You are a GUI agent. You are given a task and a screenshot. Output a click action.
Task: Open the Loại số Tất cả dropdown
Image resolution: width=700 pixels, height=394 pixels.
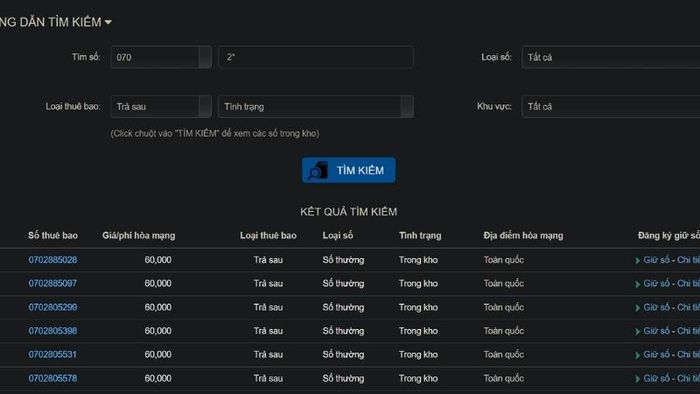point(611,57)
